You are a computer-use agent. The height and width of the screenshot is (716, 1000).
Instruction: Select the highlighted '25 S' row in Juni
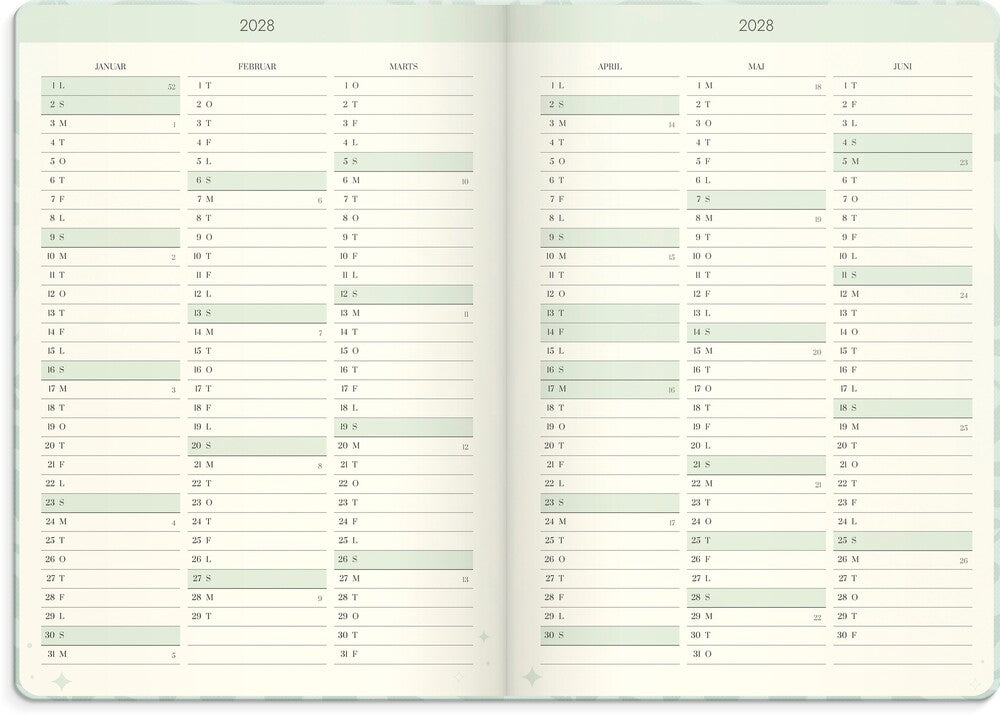pos(902,541)
